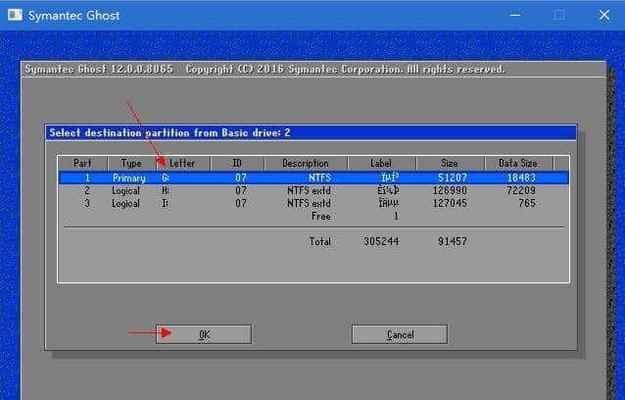Select partition 2 Logical NTFS extd row
Image resolution: width=625 pixels, height=400 pixels.
(x=313, y=190)
